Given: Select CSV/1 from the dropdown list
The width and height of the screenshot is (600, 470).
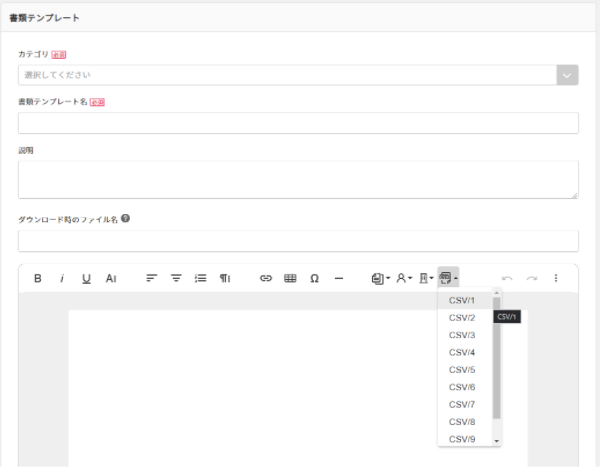Looking at the screenshot, I should click(x=462, y=300).
